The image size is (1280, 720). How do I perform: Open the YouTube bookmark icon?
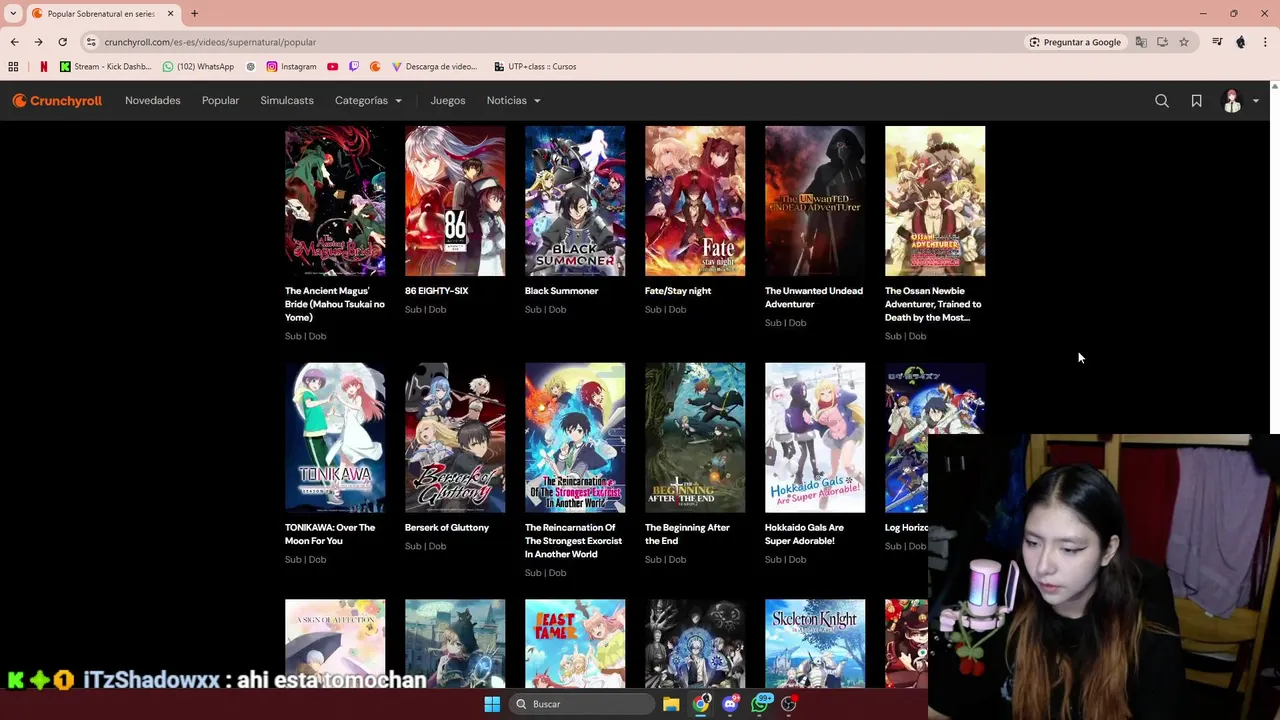(332, 67)
